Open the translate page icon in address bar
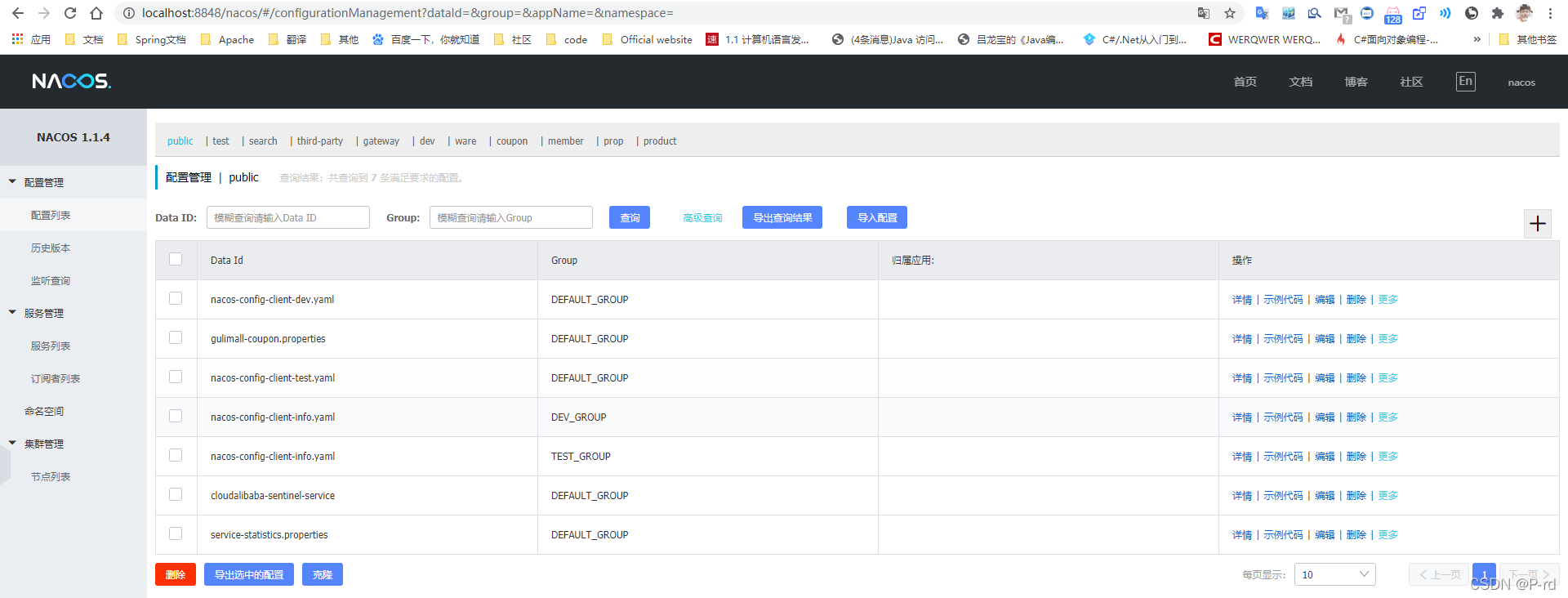Screen dimensions: 1568x598 pos(1204,13)
